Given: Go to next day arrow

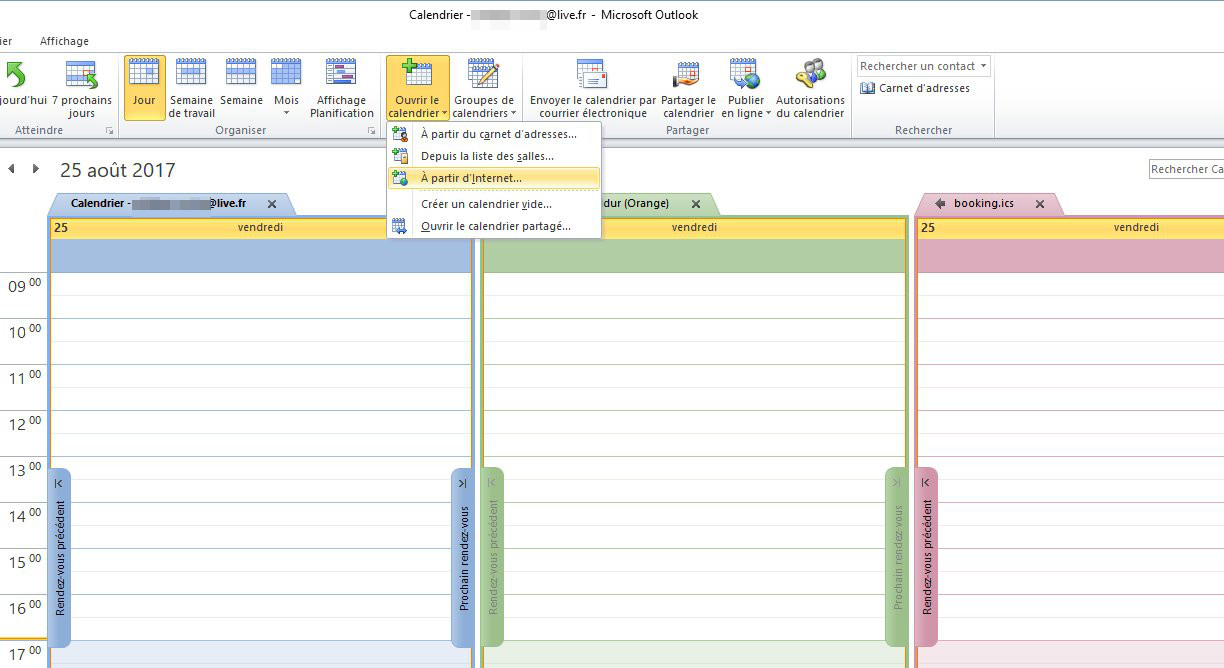Looking at the screenshot, I should click(36, 169).
